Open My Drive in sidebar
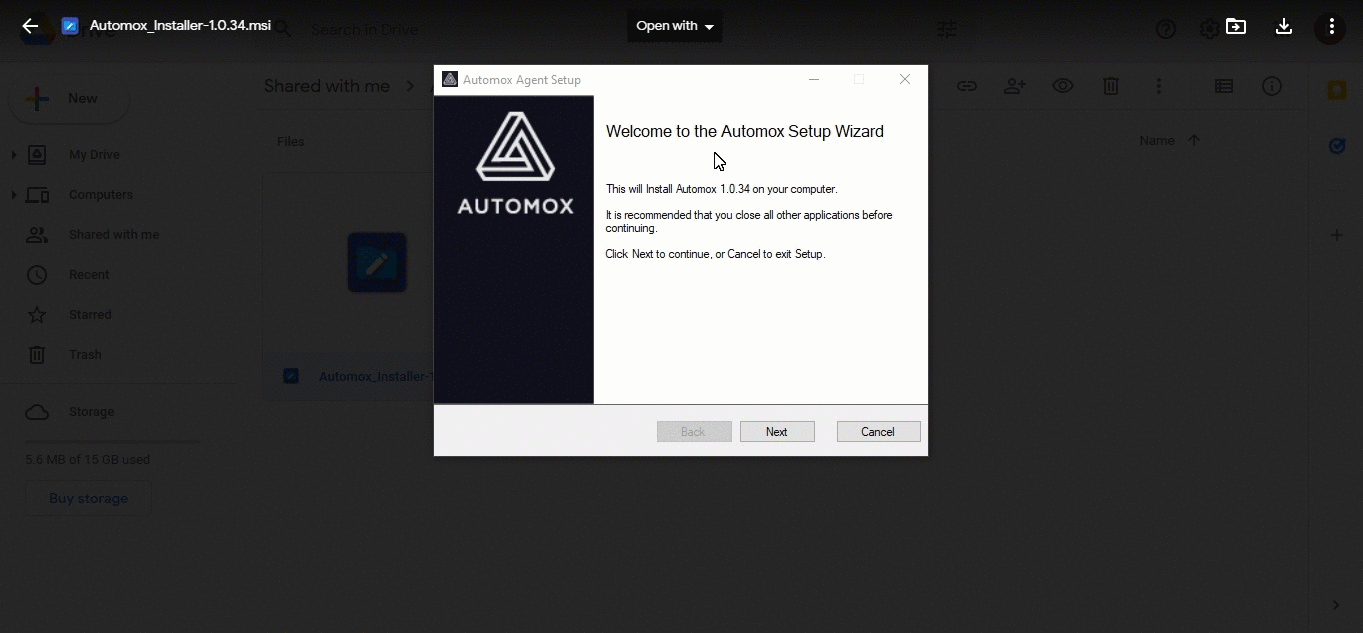Screen dimensions: 1363x633 [94, 155]
